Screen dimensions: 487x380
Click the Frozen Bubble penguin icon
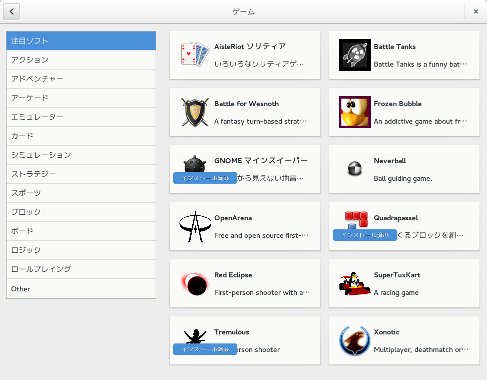355,112
